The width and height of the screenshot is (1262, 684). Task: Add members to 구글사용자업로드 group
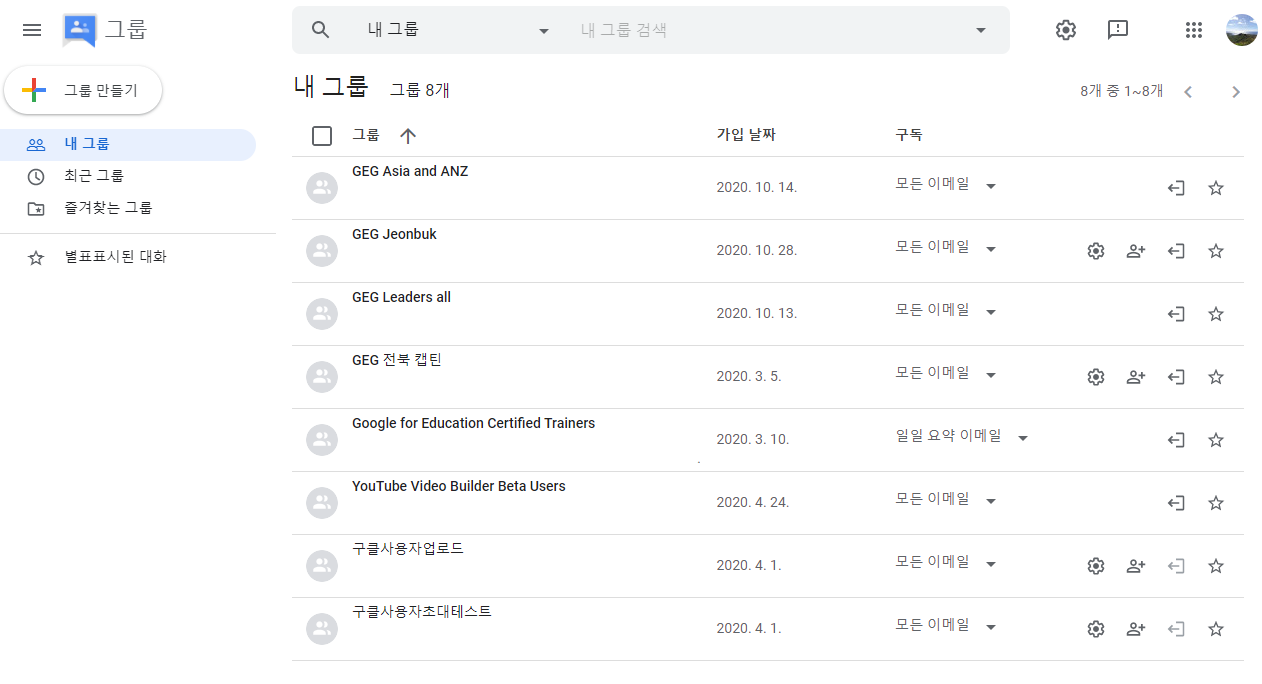click(1136, 566)
